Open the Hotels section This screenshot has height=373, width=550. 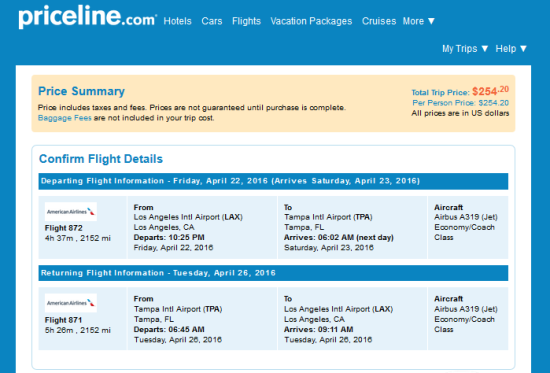(177, 21)
